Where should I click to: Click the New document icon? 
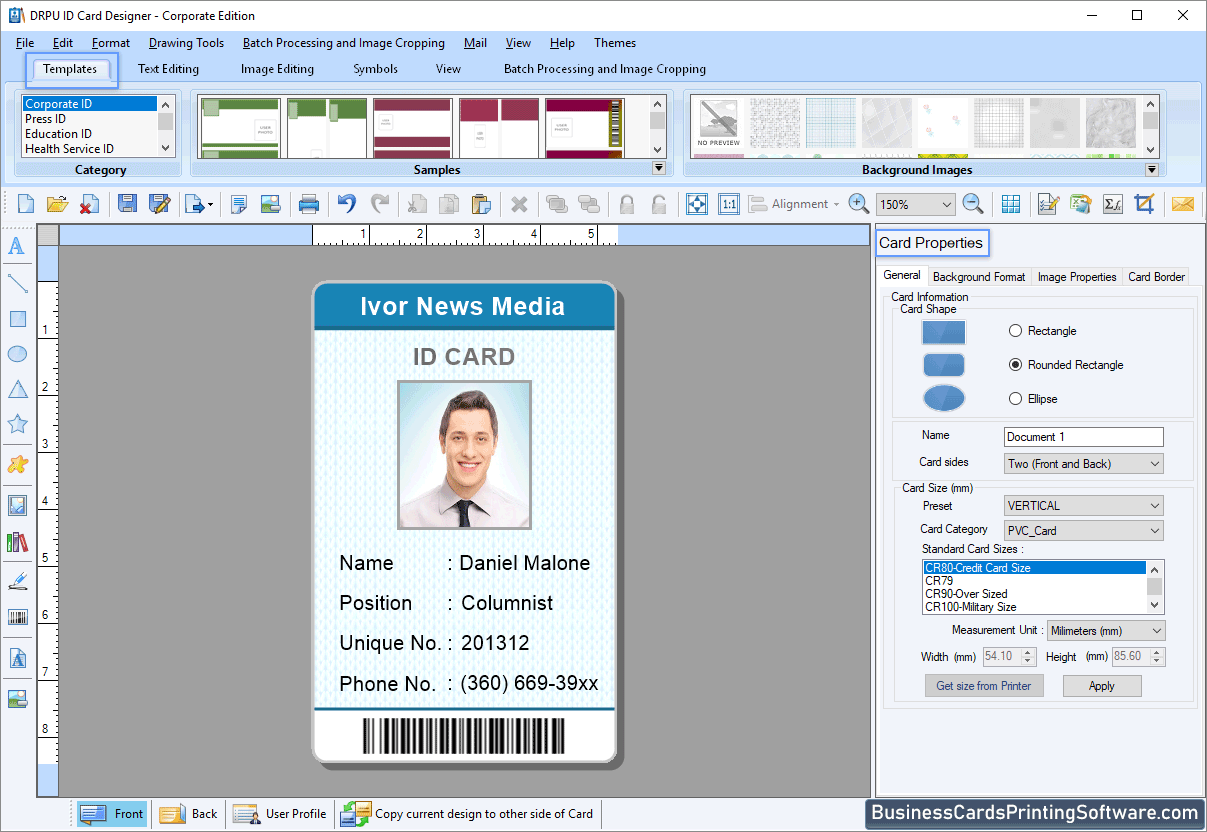tap(26, 204)
